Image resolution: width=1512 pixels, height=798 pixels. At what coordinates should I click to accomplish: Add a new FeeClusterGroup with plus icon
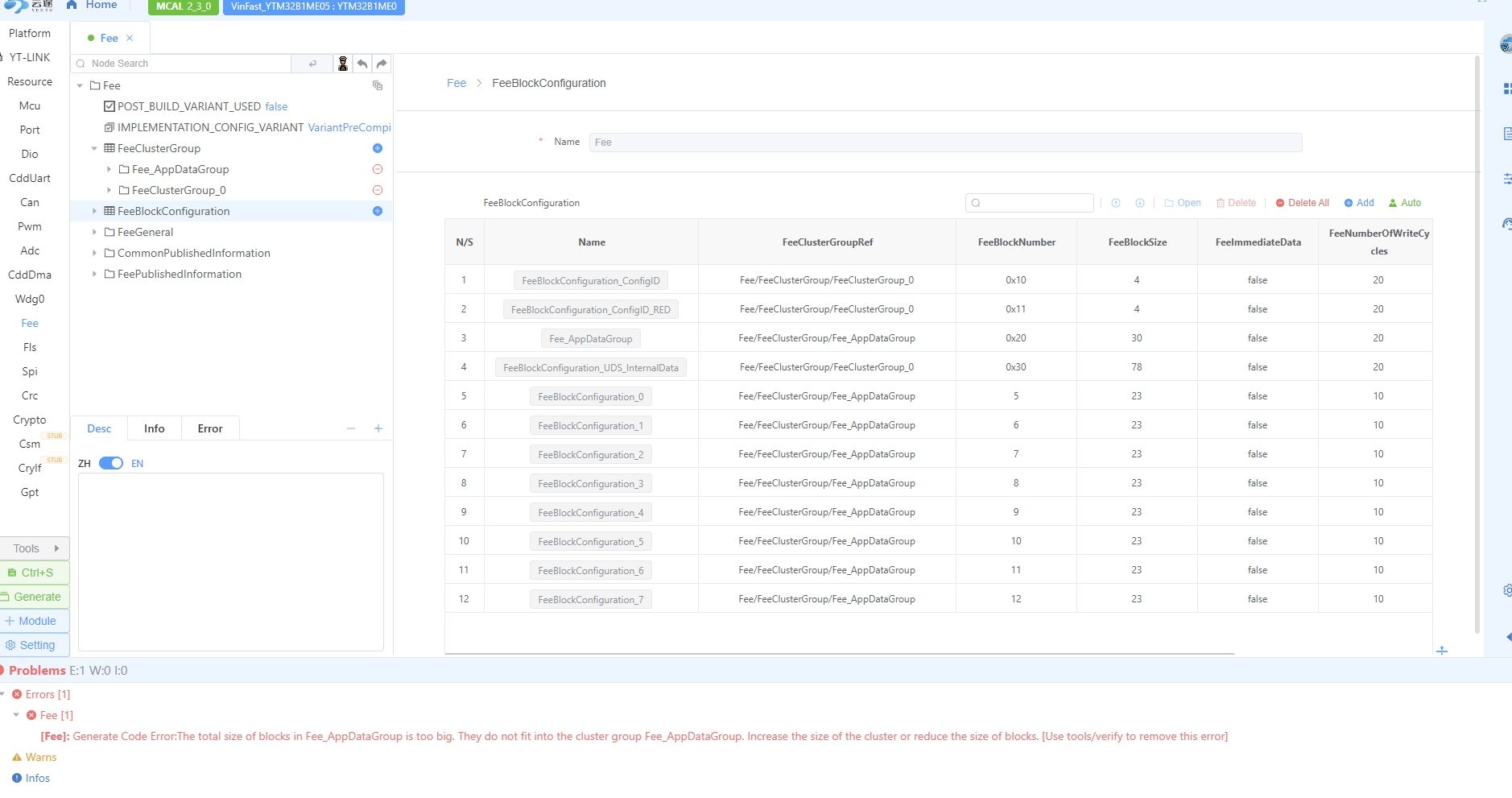coord(378,148)
